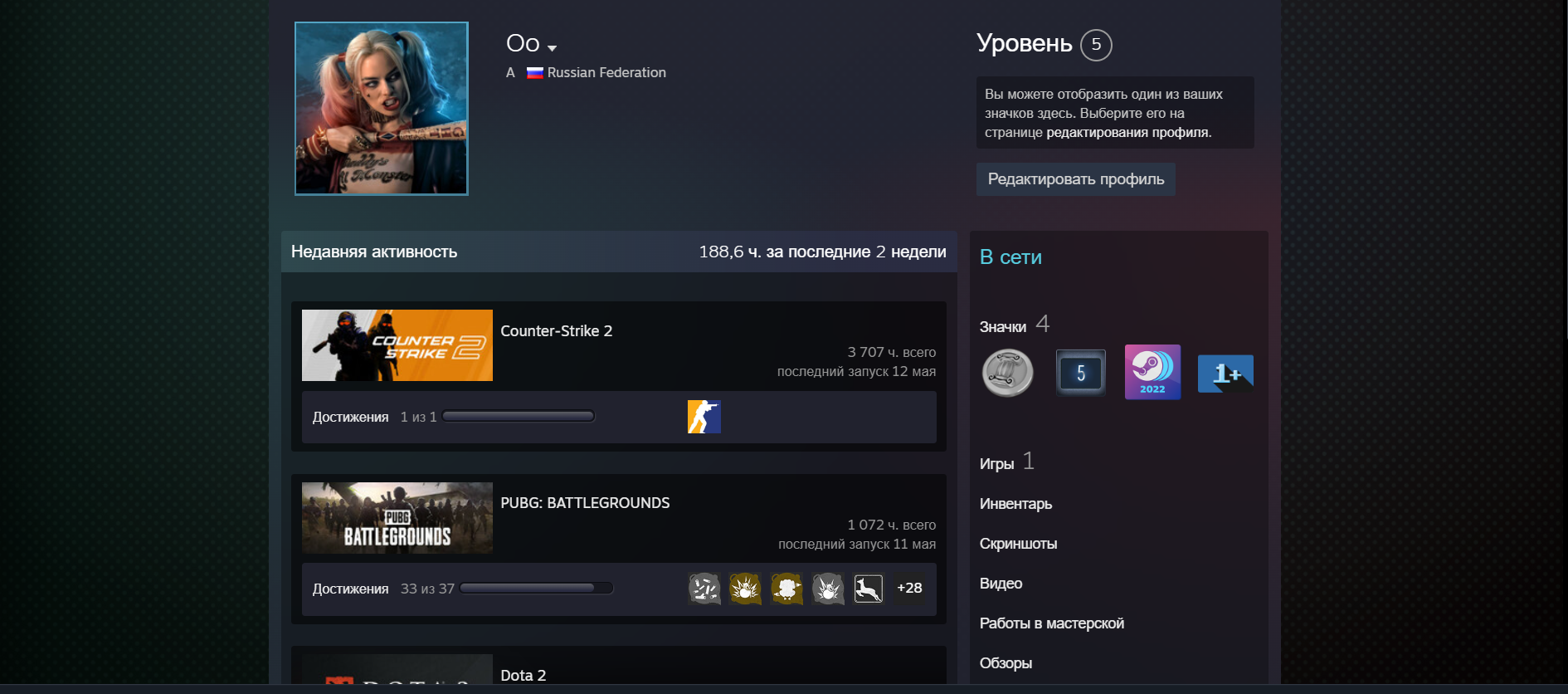Viewport: 1568px width, 694px height.
Task: Open the Скриншоты link
Action: (x=1018, y=544)
